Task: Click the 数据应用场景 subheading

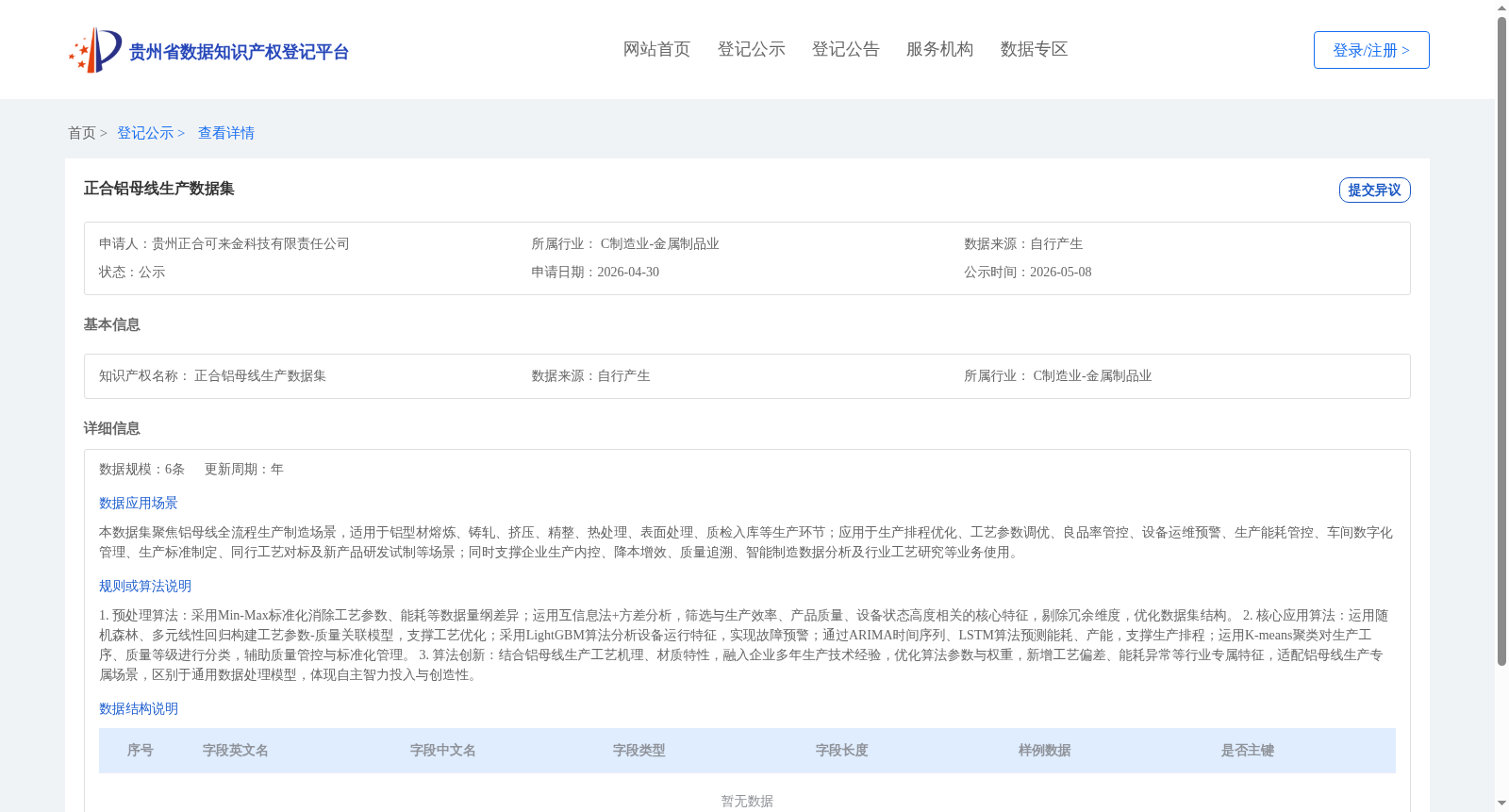Action: pyautogui.click(x=139, y=503)
